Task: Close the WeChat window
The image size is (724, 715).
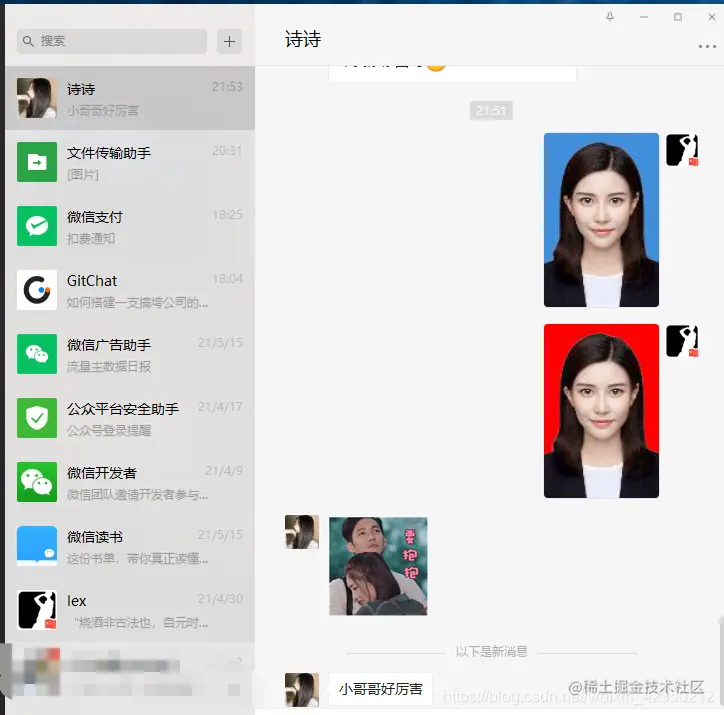Action: (x=712, y=17)
